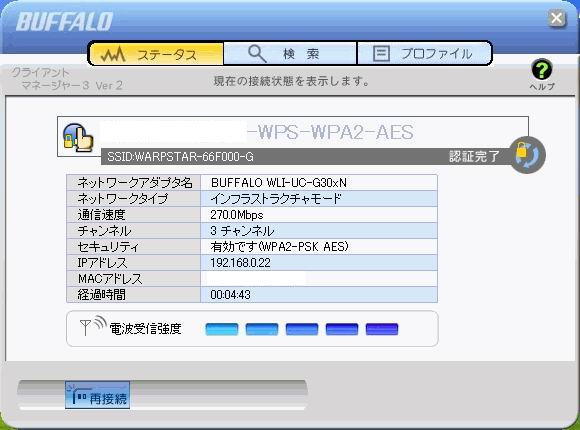Click the IPアドレス label
Screen dimensions: 580x430
102,263
